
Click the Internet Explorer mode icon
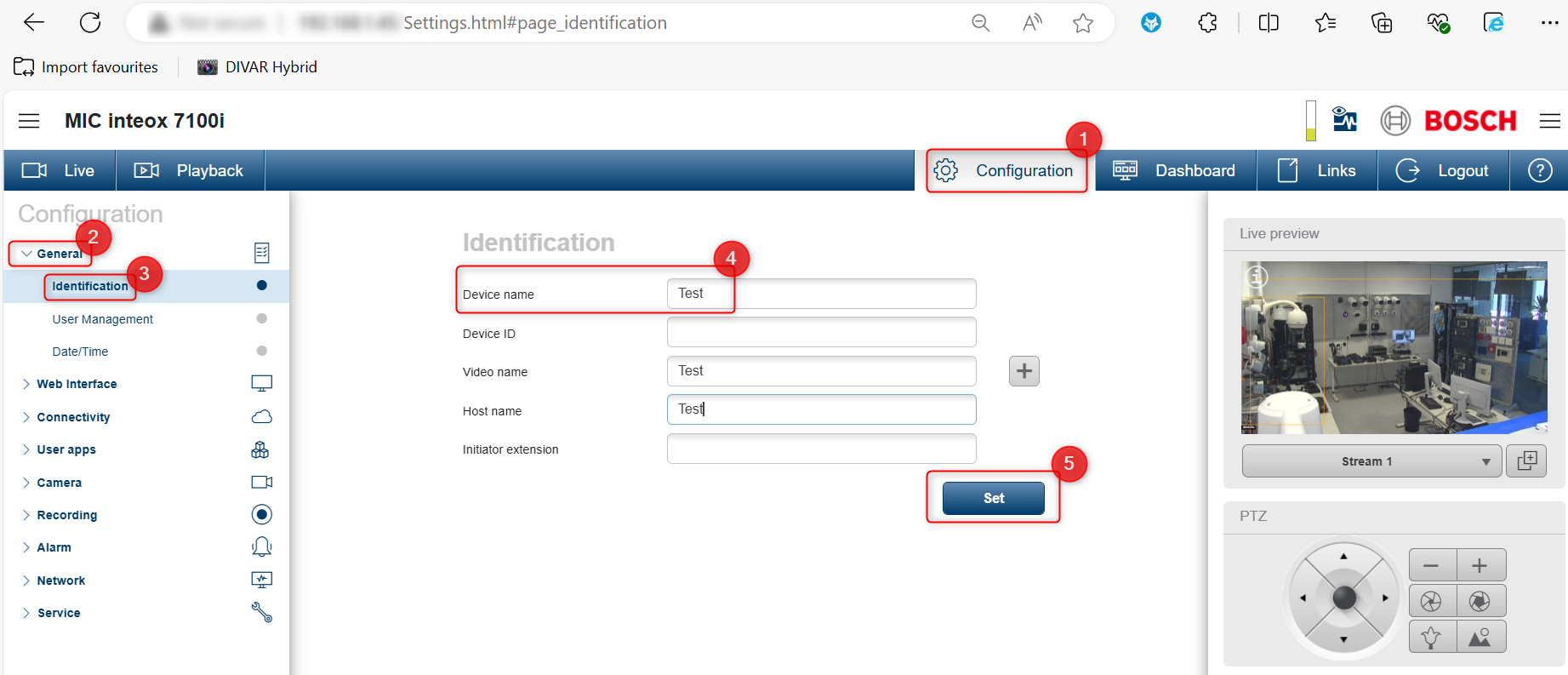click(x=1494, y=23)
